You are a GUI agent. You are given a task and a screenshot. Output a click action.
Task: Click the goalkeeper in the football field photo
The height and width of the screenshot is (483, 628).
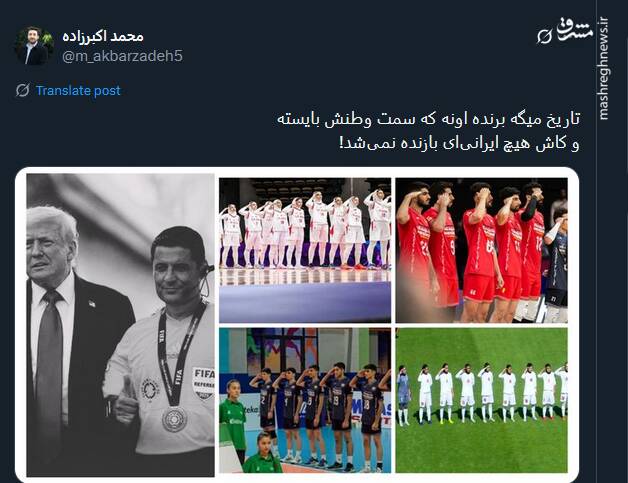pyautogui.click(x=404, y=394)
